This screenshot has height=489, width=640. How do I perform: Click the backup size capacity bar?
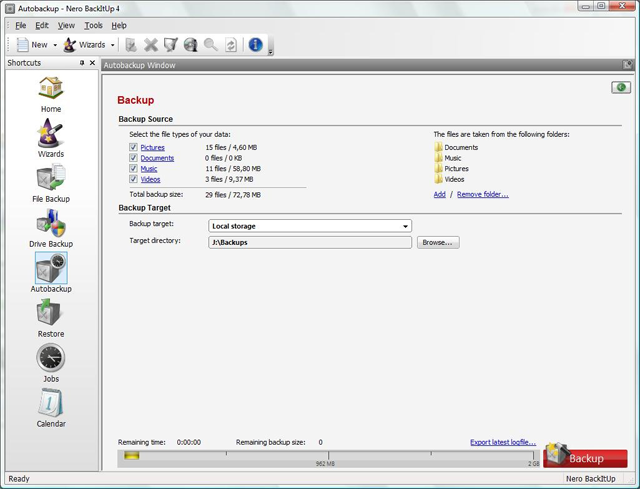(x=330, y=457)
